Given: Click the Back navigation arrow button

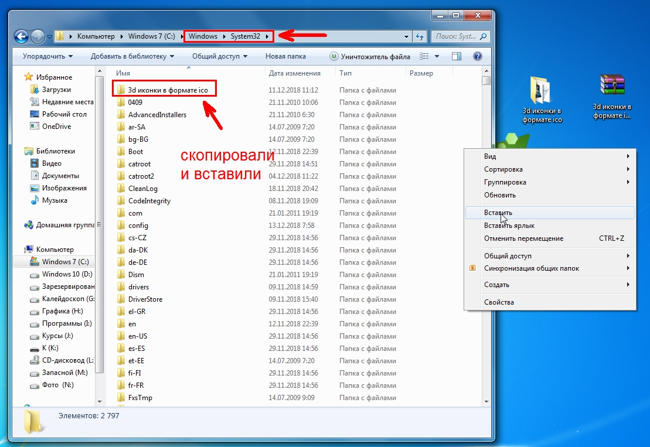Looking at the screenshot, I should pyautogui.click(x=21, y=36).
